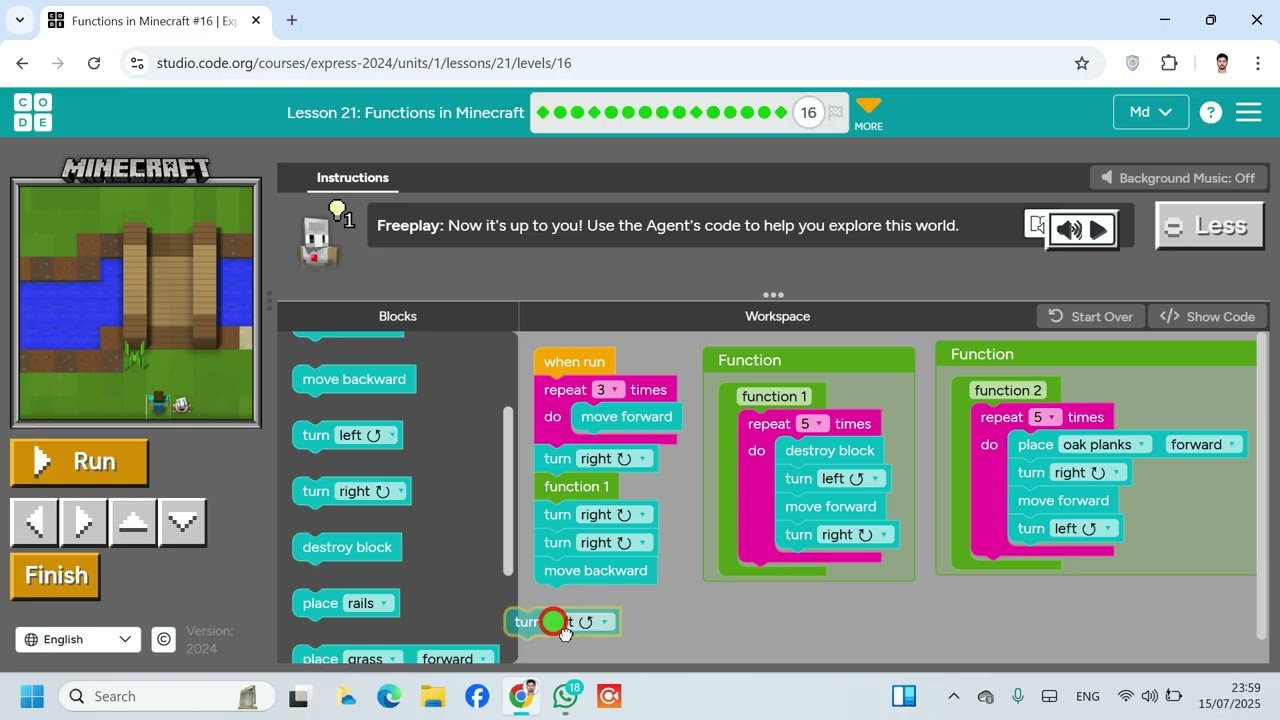Reload the page in the browser
The height and width of the screenshot is (720, 1280).
tap(94, 63)
